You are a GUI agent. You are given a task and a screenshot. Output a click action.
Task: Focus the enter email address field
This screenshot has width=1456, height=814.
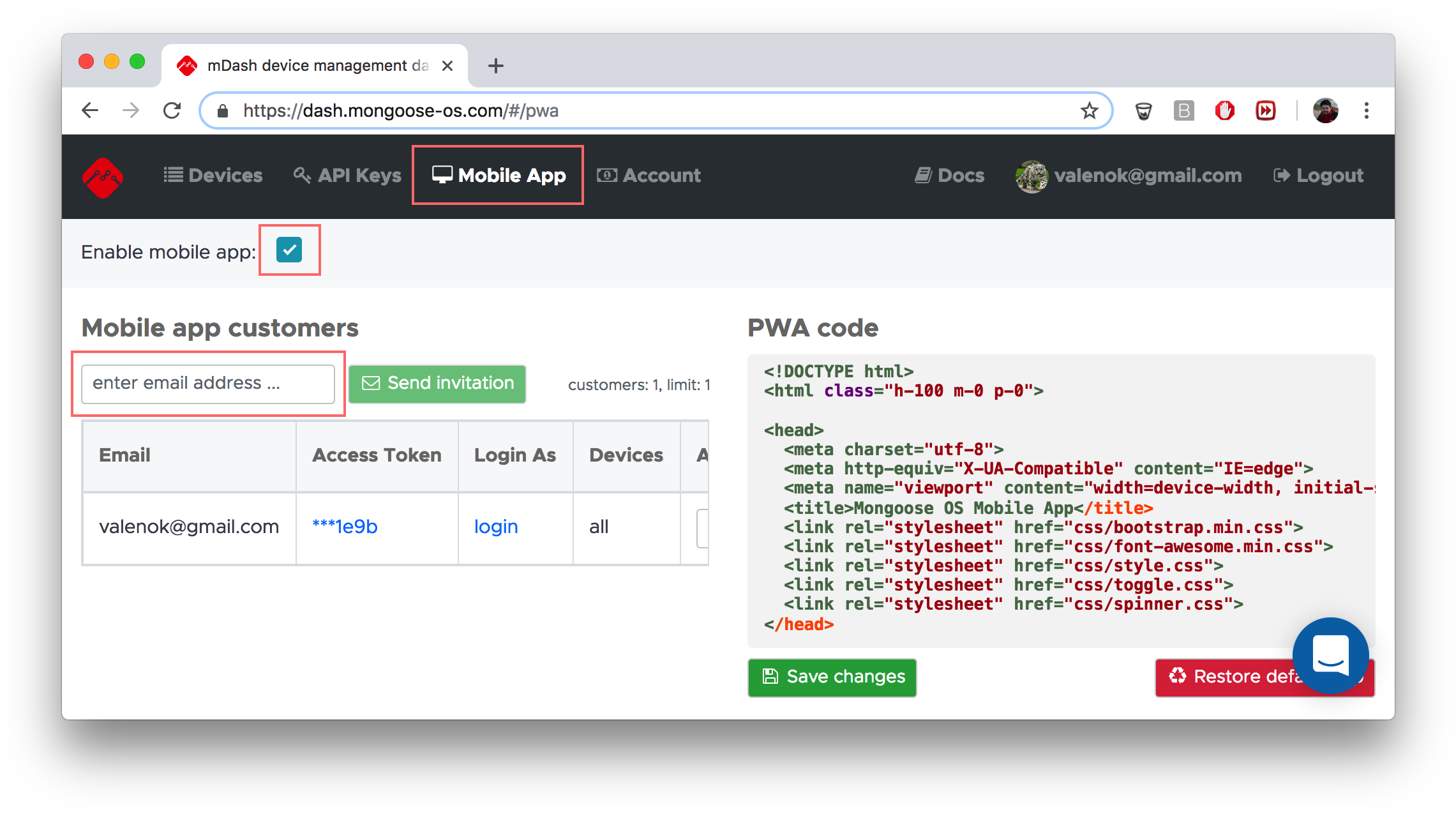[208, 384]
